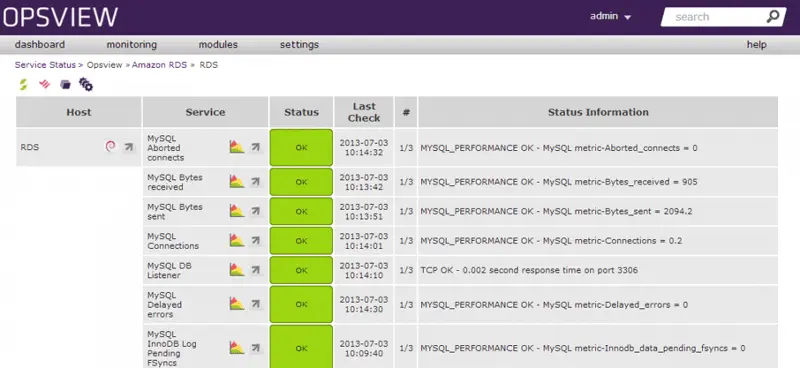Click OK status for MySQL Aborted connects

pyautogui.click(x=302, y=148)
